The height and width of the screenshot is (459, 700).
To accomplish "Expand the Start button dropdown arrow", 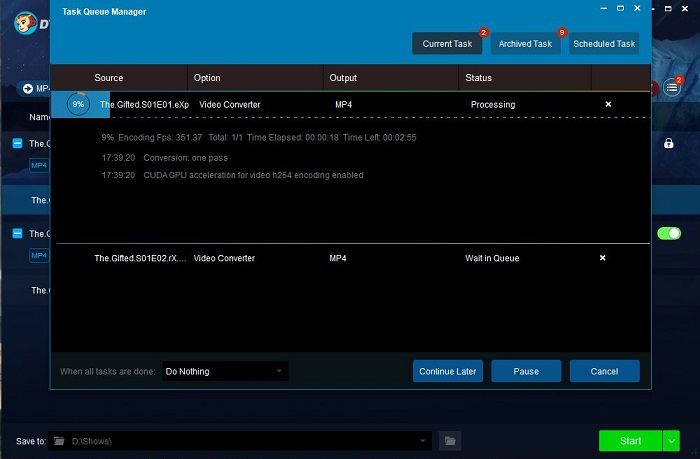I will pos(671,441).
